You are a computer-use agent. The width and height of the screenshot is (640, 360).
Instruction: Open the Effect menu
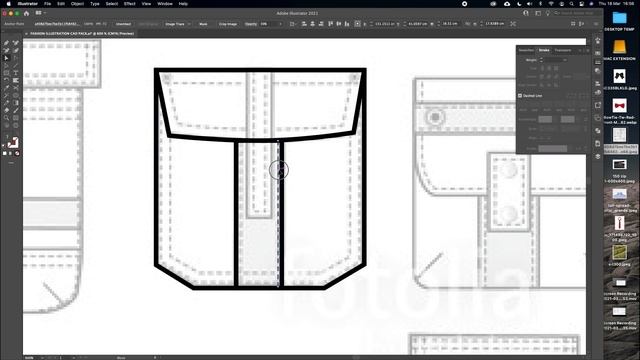(129, 4)
